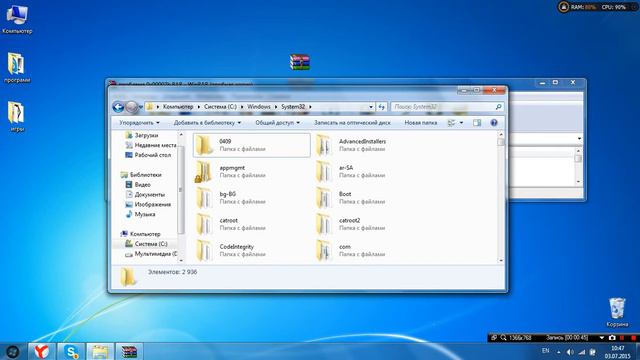This screenshot has width=640, height=360.
Task: Click the System32 breadcrumb segment
Action: point(293,107)
